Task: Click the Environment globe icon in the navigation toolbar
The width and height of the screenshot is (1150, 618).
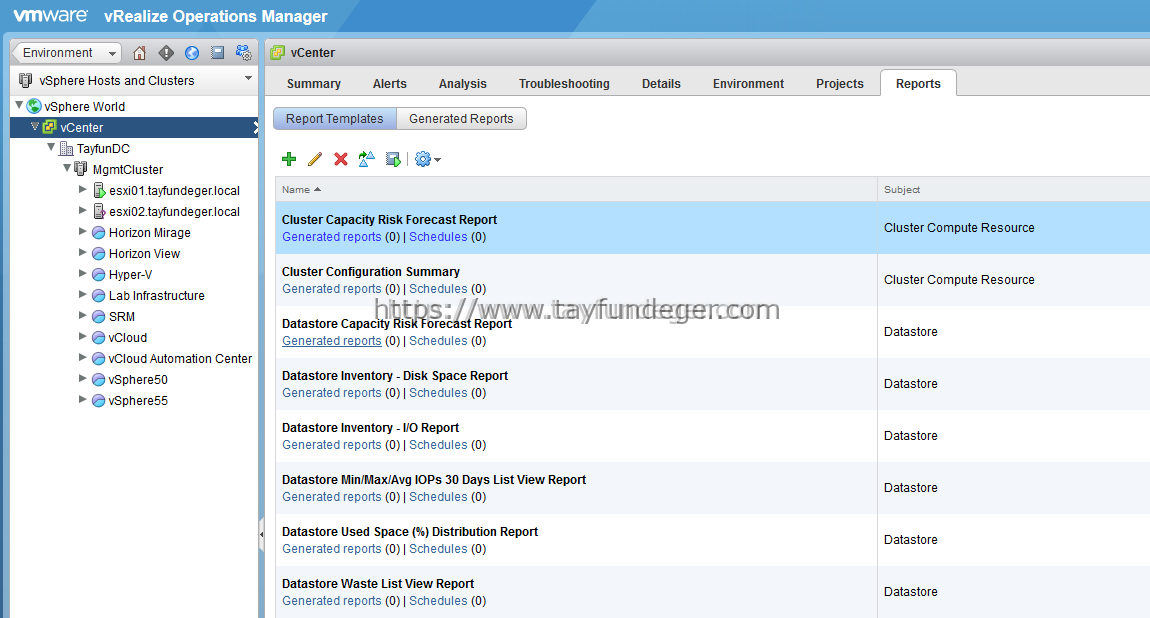Action: point(192,53)
